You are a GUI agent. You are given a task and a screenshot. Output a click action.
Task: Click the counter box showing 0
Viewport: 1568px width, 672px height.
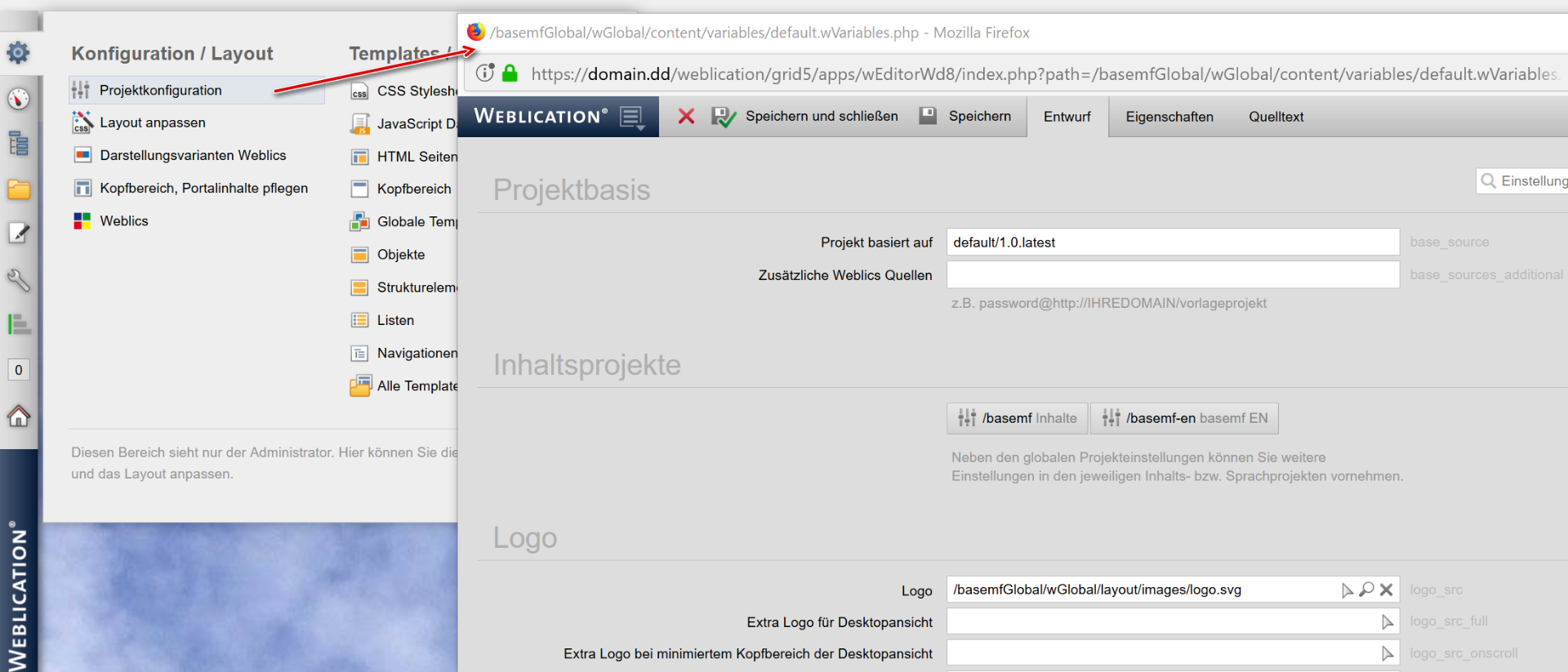(19, 370)
